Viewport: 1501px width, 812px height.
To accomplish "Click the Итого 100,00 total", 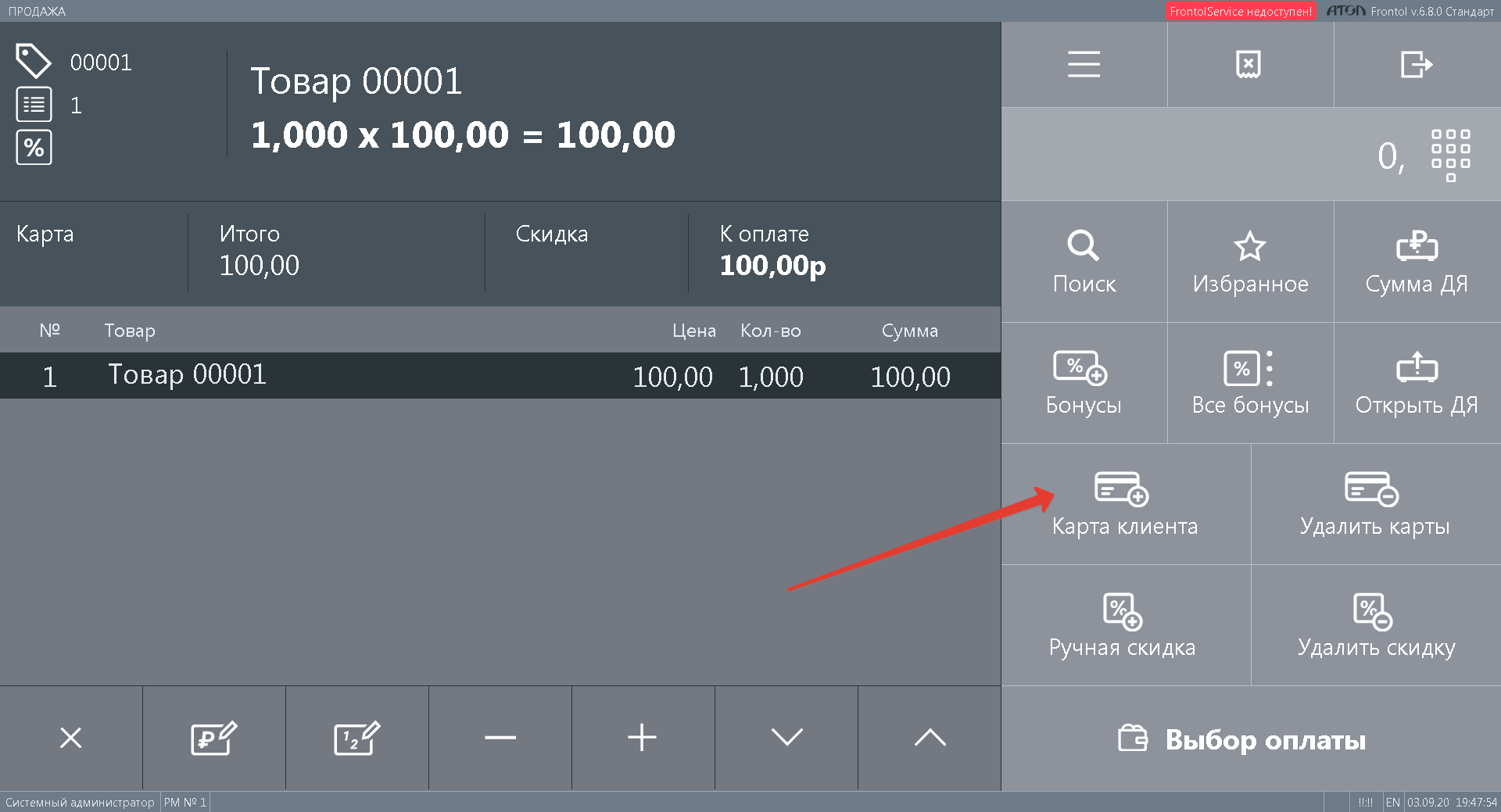I will pyautogui.click(x=259, y=250).
